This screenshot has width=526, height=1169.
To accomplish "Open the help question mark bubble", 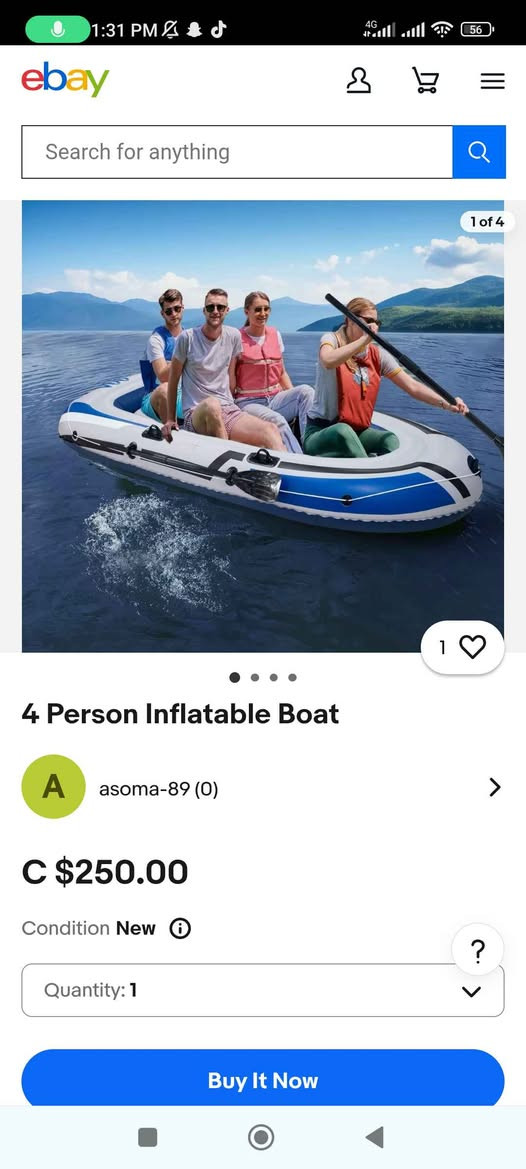I will pos(478,950).
